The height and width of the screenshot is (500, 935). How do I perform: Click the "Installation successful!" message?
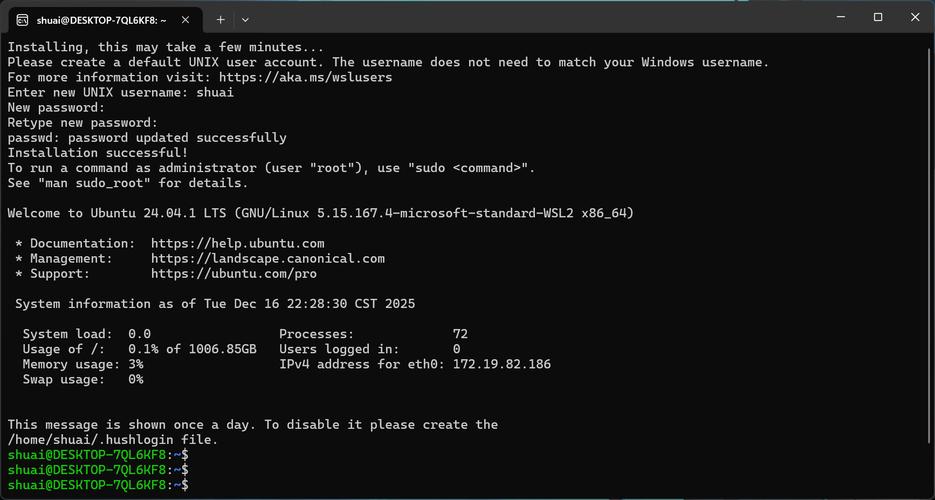click(x=90, y=153)
